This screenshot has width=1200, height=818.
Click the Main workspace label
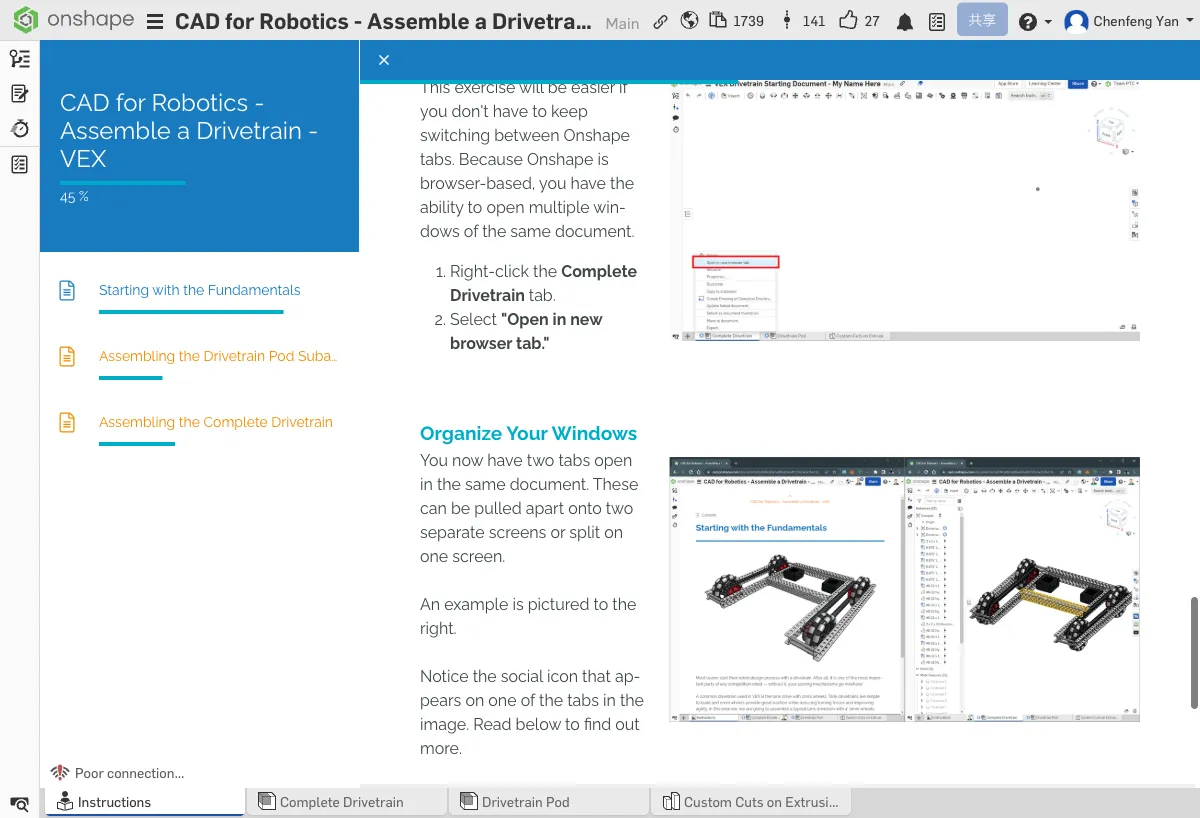tap(622, 23)
